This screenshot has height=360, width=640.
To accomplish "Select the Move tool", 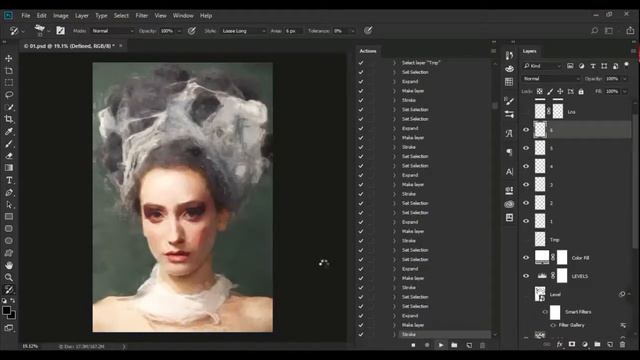I will click(x=9, y=59).
